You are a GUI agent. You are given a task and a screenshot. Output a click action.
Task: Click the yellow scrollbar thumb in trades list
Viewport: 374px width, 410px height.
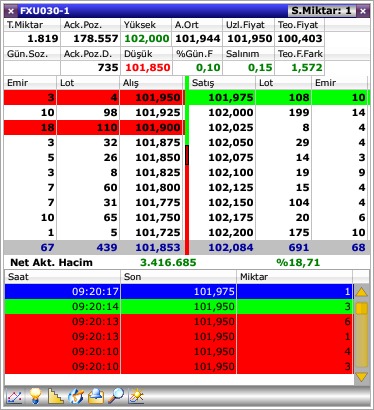(362, 308)
